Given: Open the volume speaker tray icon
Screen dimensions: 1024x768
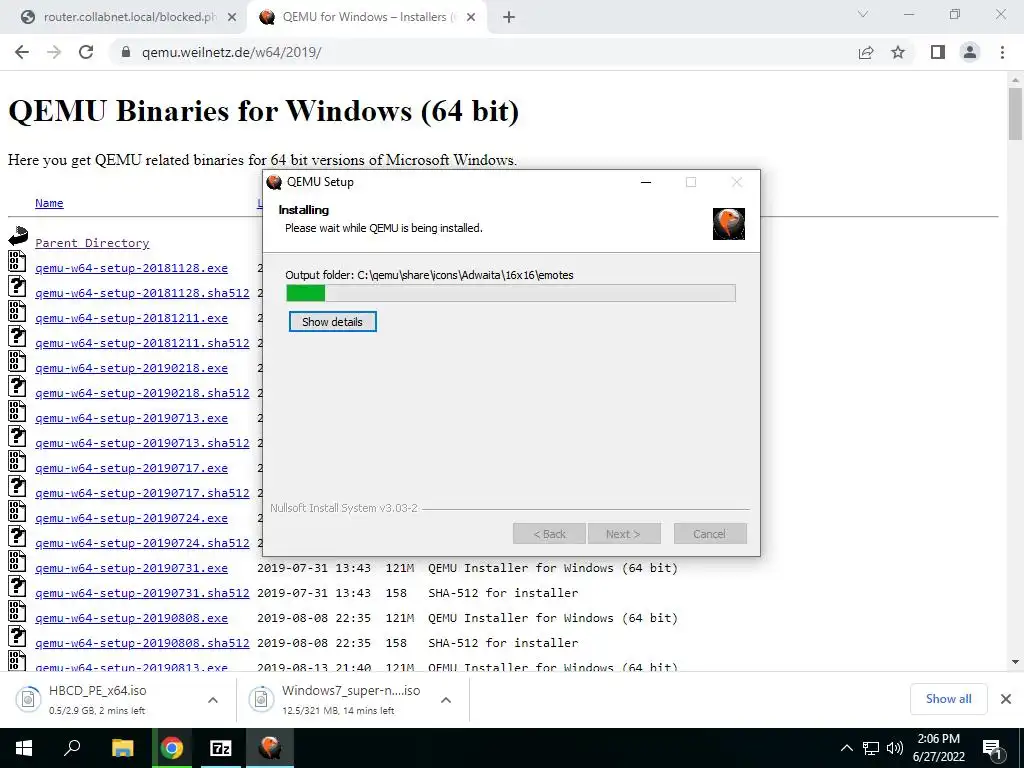Looking at the screenshot, I should tap(895, 748).
